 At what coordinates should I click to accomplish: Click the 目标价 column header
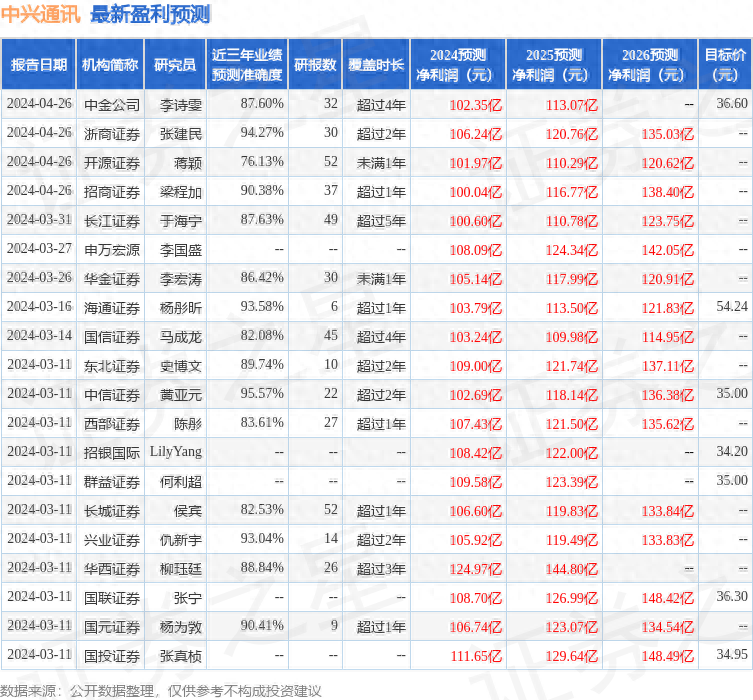click(x=725, y=65)
